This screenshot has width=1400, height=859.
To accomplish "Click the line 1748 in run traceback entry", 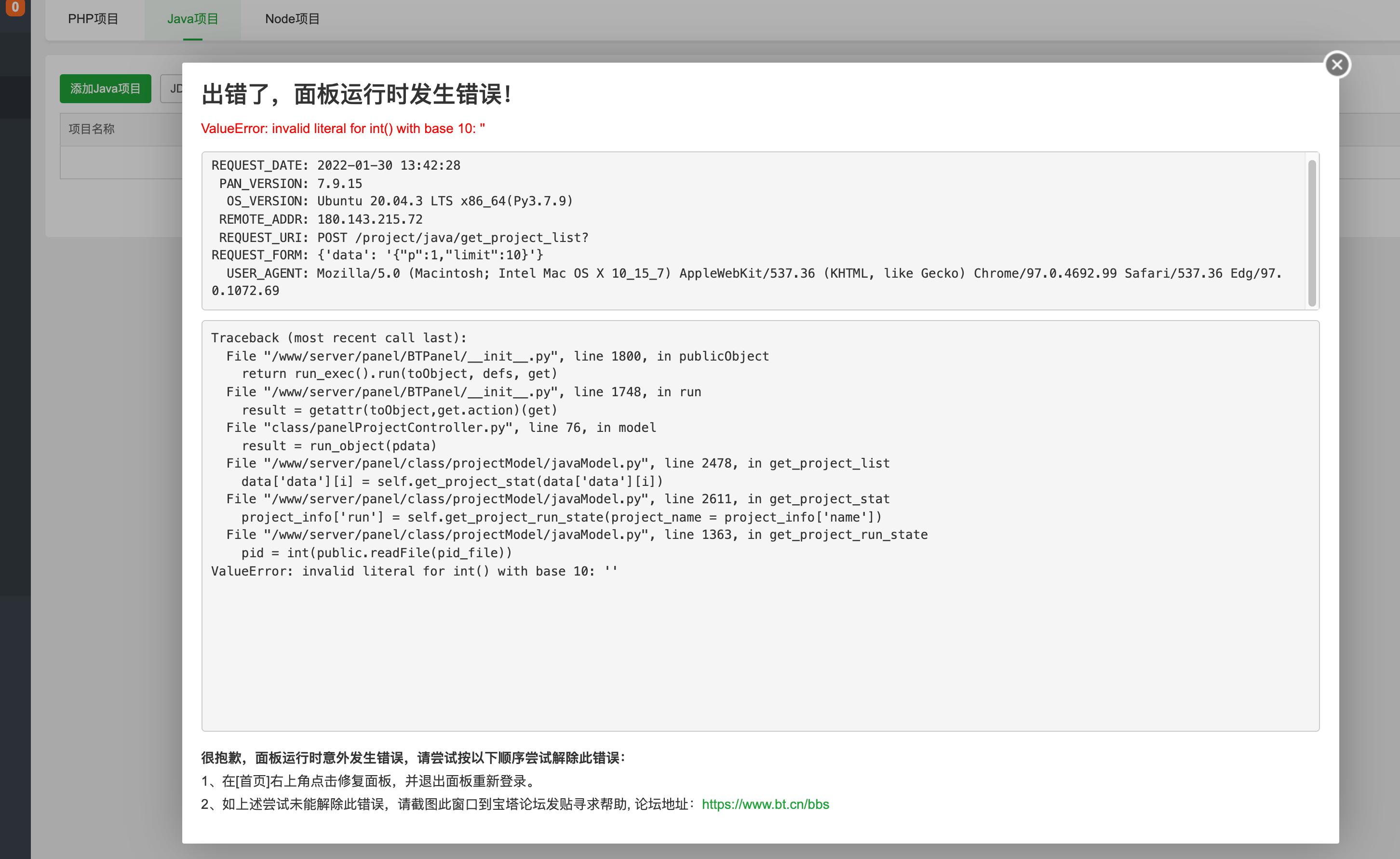I will pos(464,392).
